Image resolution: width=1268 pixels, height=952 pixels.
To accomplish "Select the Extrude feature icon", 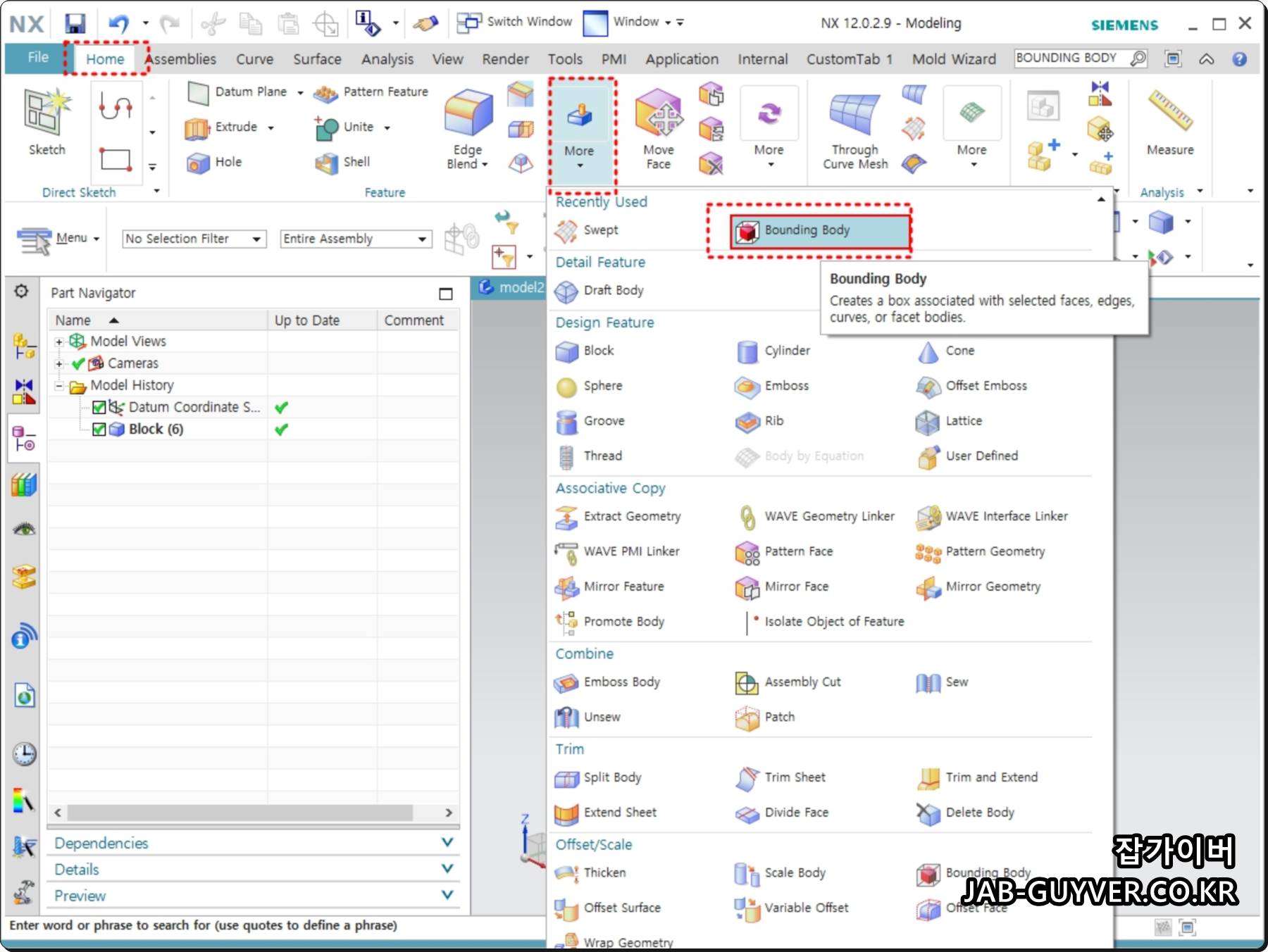I will click(x=197, y=127).
